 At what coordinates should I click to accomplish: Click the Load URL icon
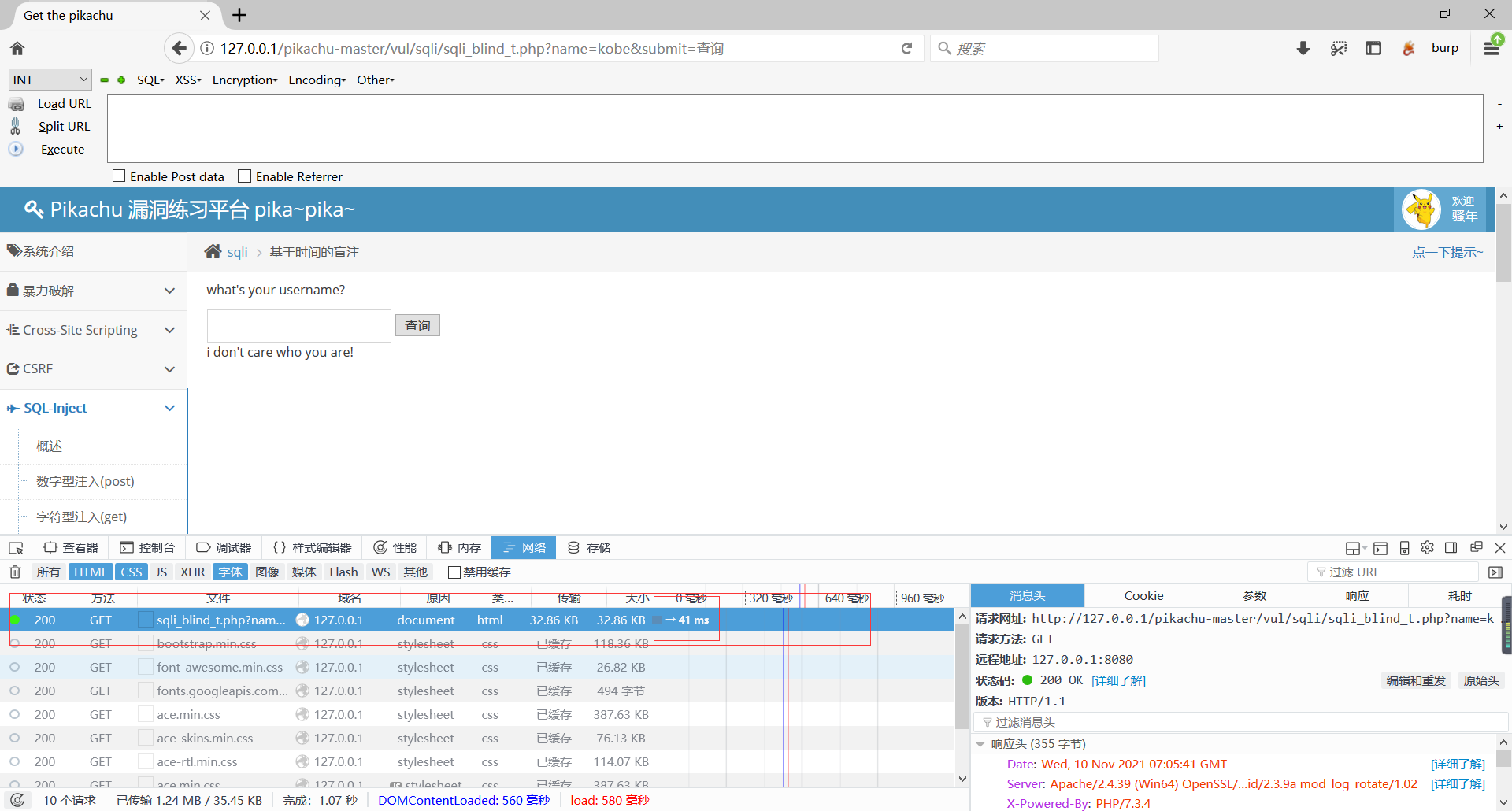(x=17, y=104)
